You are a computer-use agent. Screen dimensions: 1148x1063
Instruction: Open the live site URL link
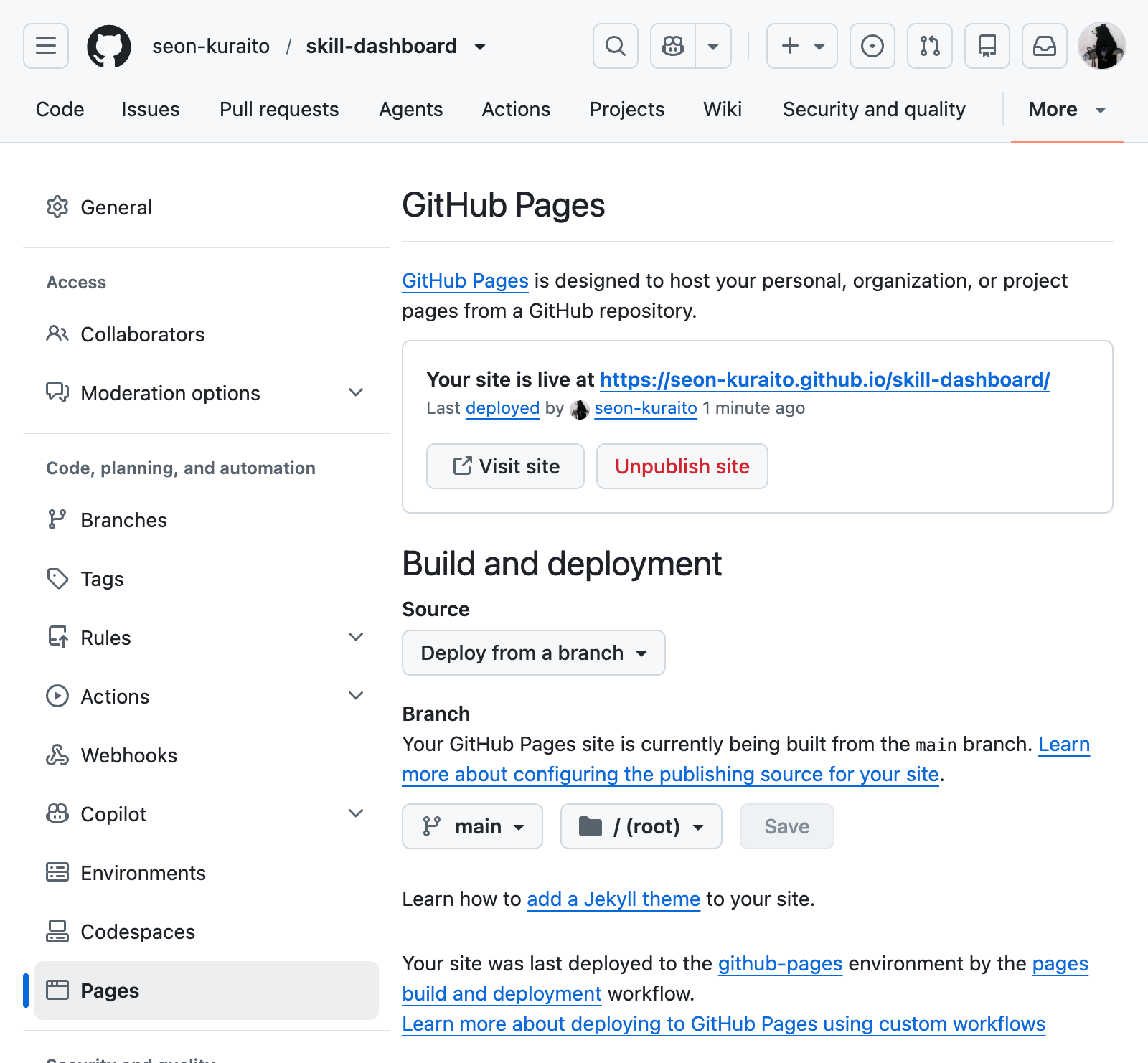point(825,379)
